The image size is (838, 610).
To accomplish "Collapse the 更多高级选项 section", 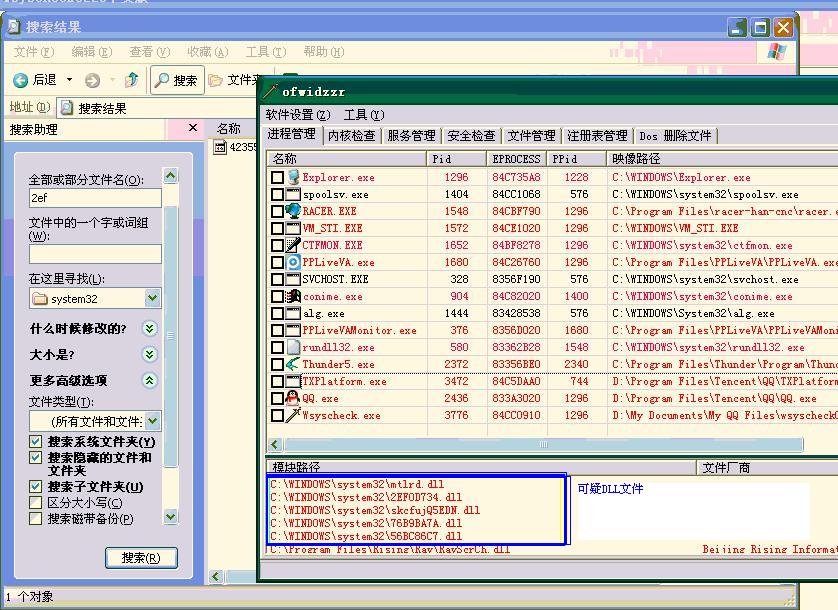I will tap(150, 380).
